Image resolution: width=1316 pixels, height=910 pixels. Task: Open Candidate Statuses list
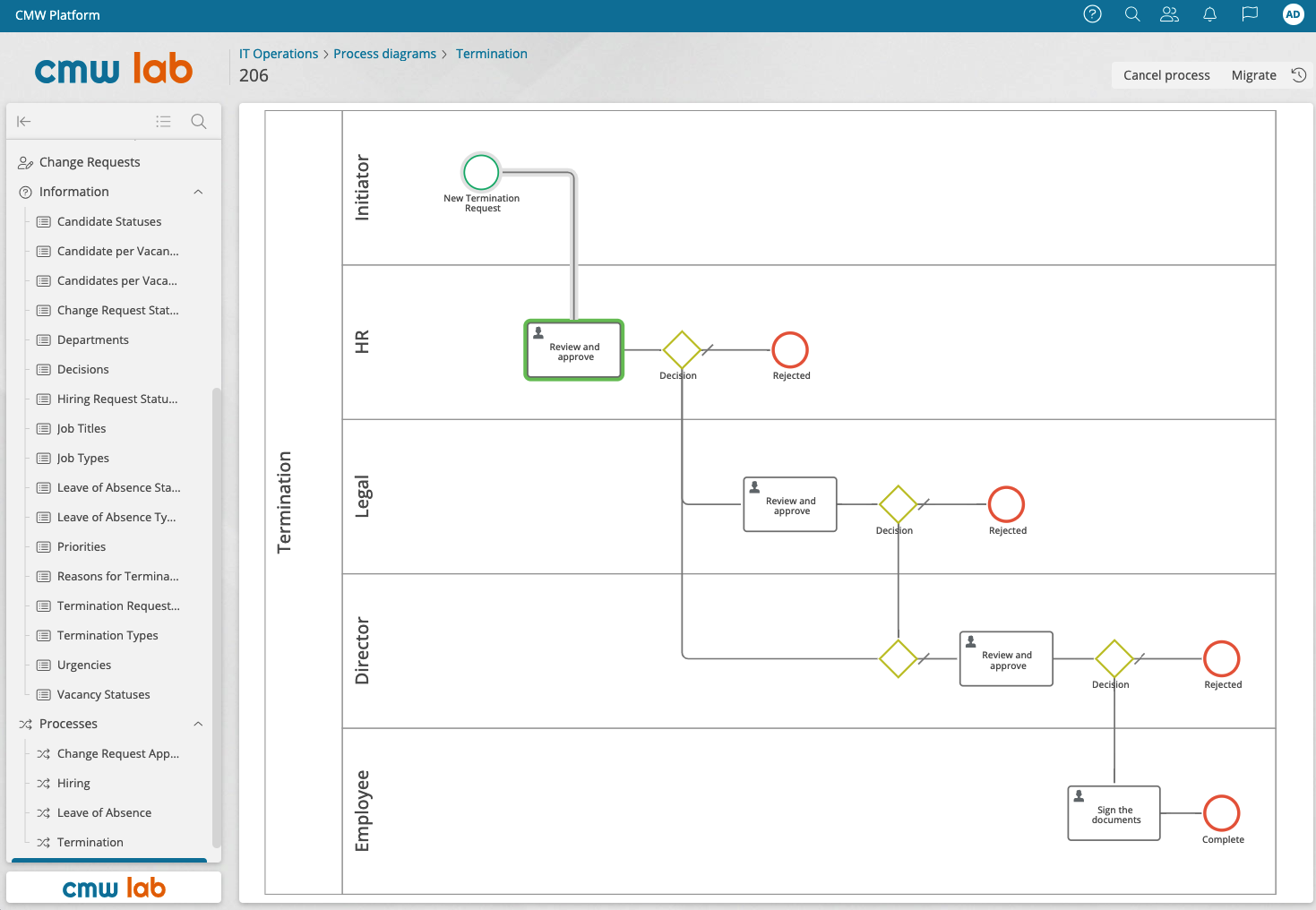109,221
